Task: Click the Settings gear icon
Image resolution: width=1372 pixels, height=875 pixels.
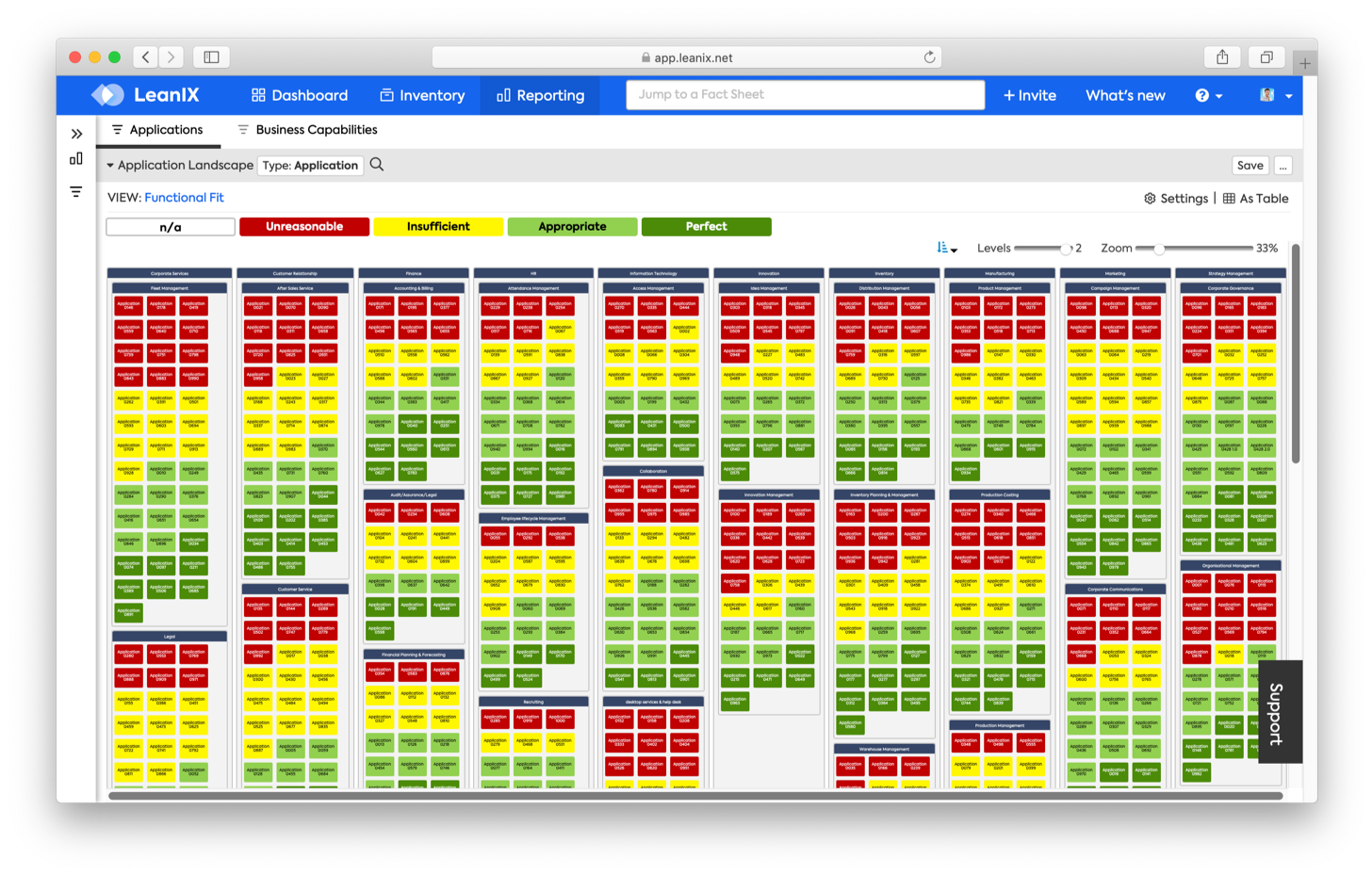Action: [x=1150, y=199]
